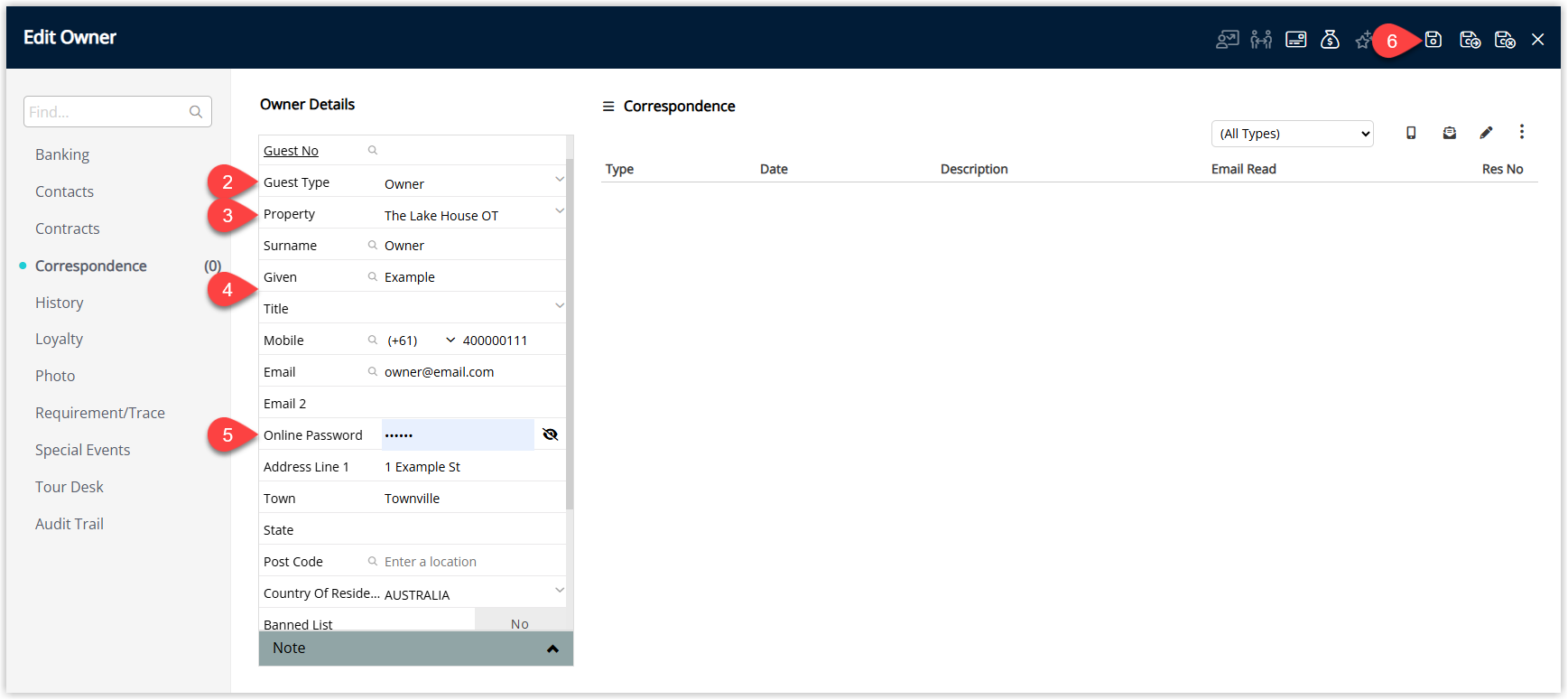Click the Owner Details vertical scrollbar
This screenshot has height=700, width=1568.
pos(570,332)
